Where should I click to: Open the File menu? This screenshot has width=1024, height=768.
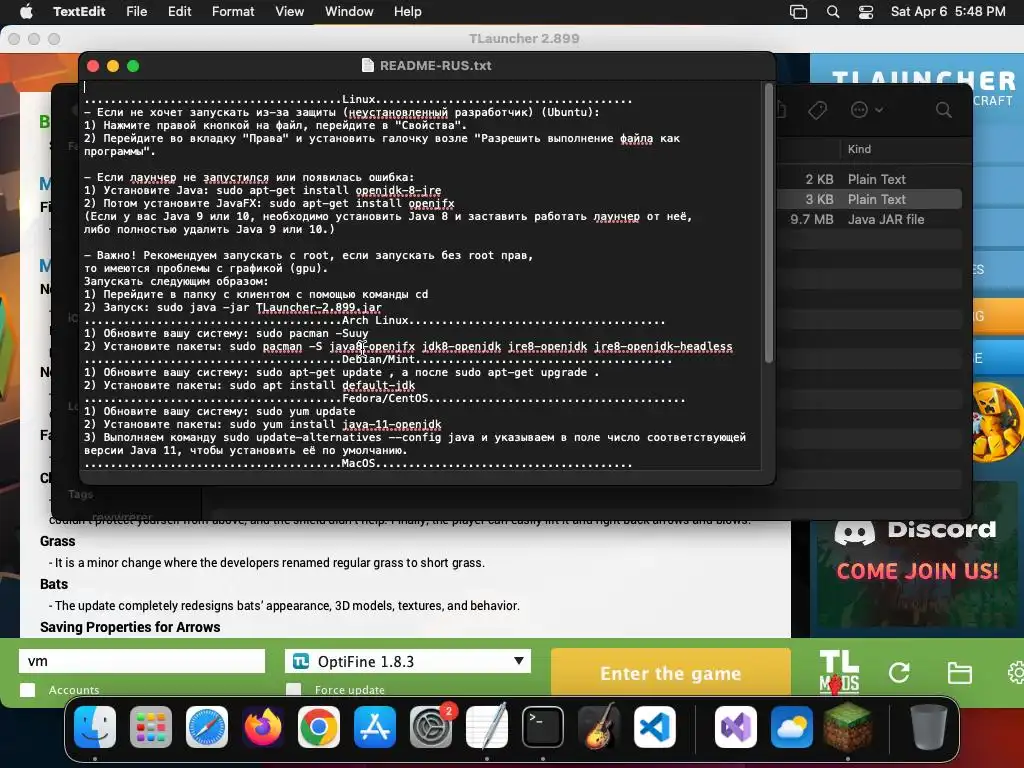click(x=136, y=11)
